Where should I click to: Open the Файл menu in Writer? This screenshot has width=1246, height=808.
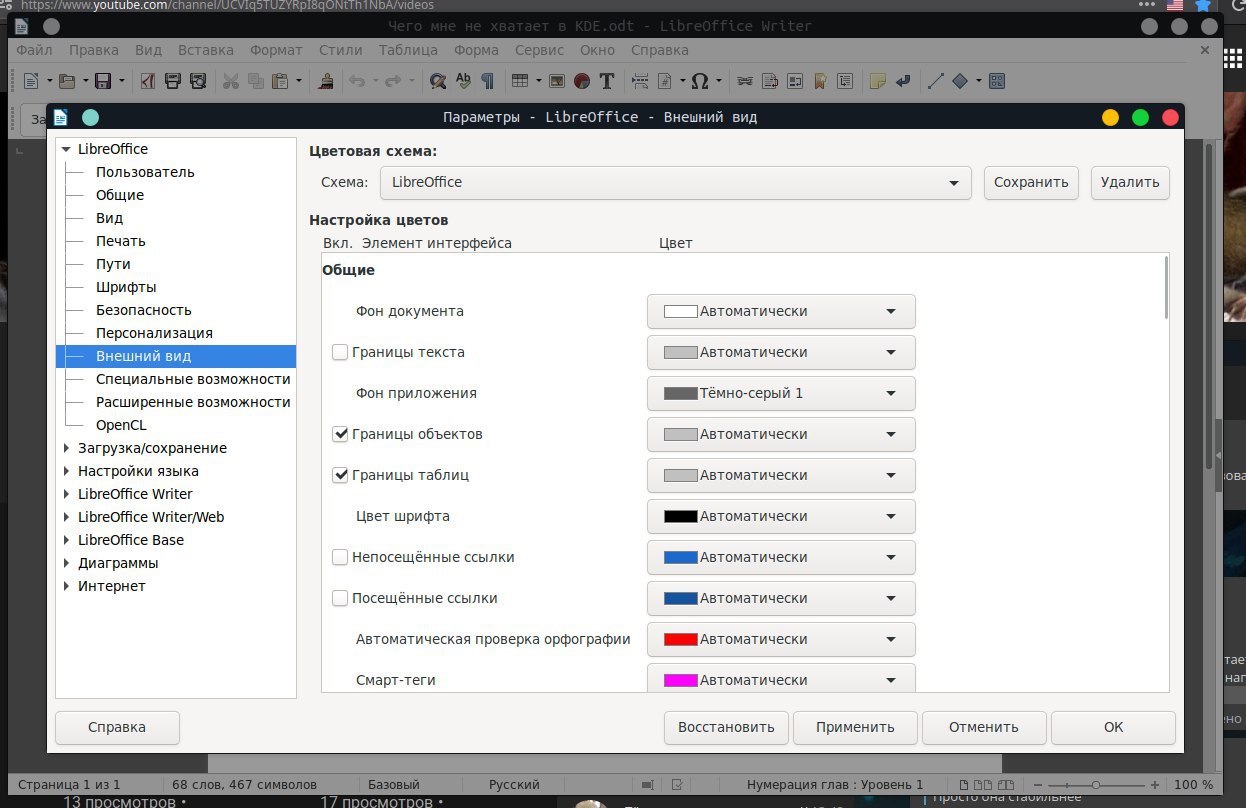click(x=34, y=49)
